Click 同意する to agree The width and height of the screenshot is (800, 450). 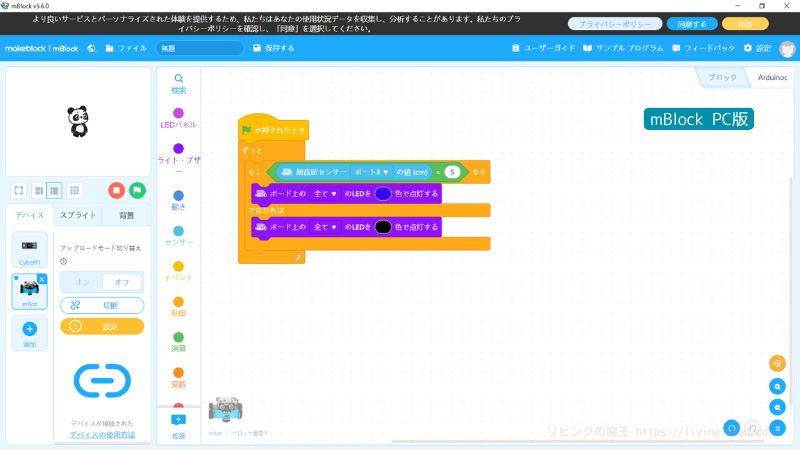(692, 24)
